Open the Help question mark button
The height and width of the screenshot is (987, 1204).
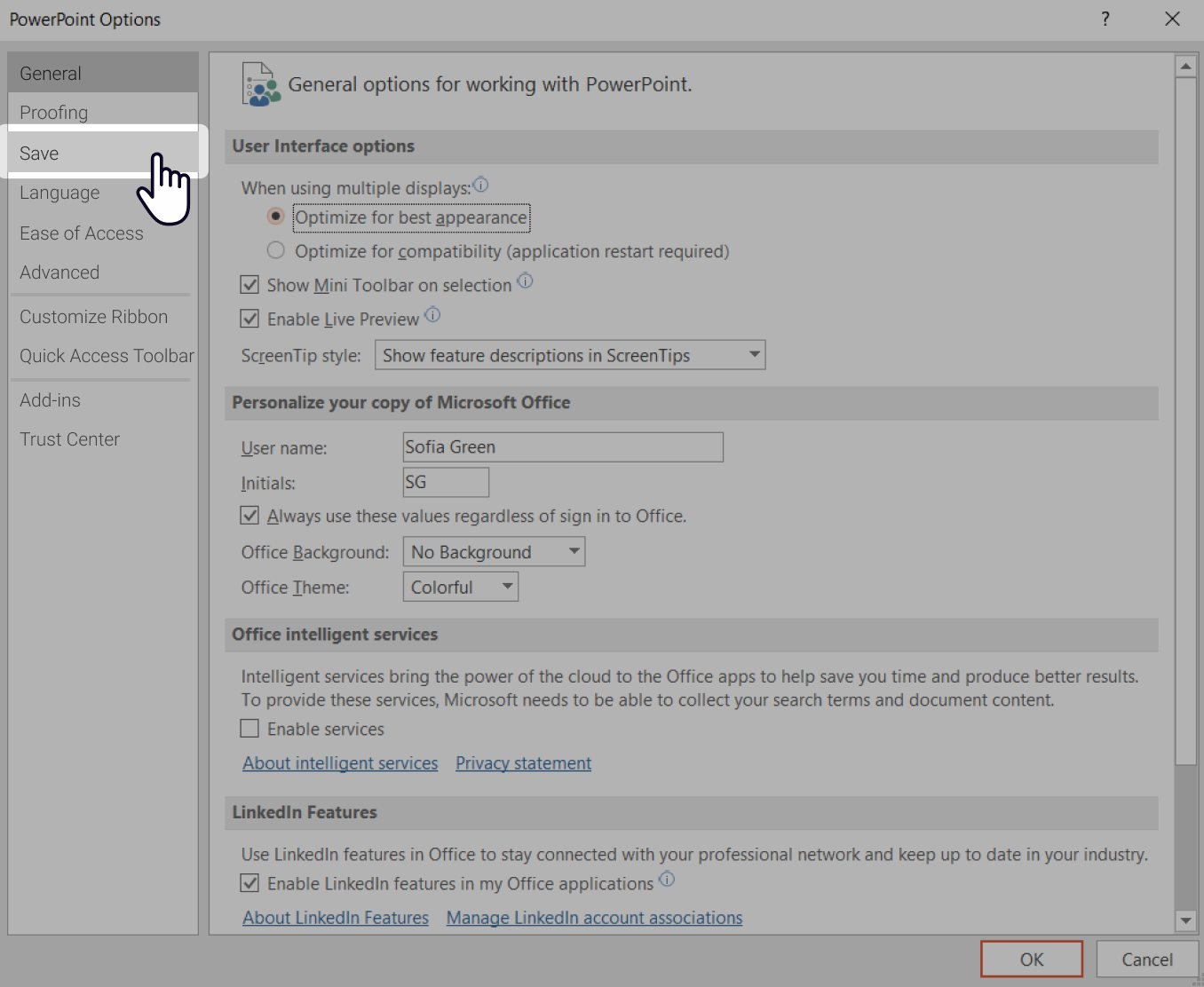click(x=1105, y=19)
